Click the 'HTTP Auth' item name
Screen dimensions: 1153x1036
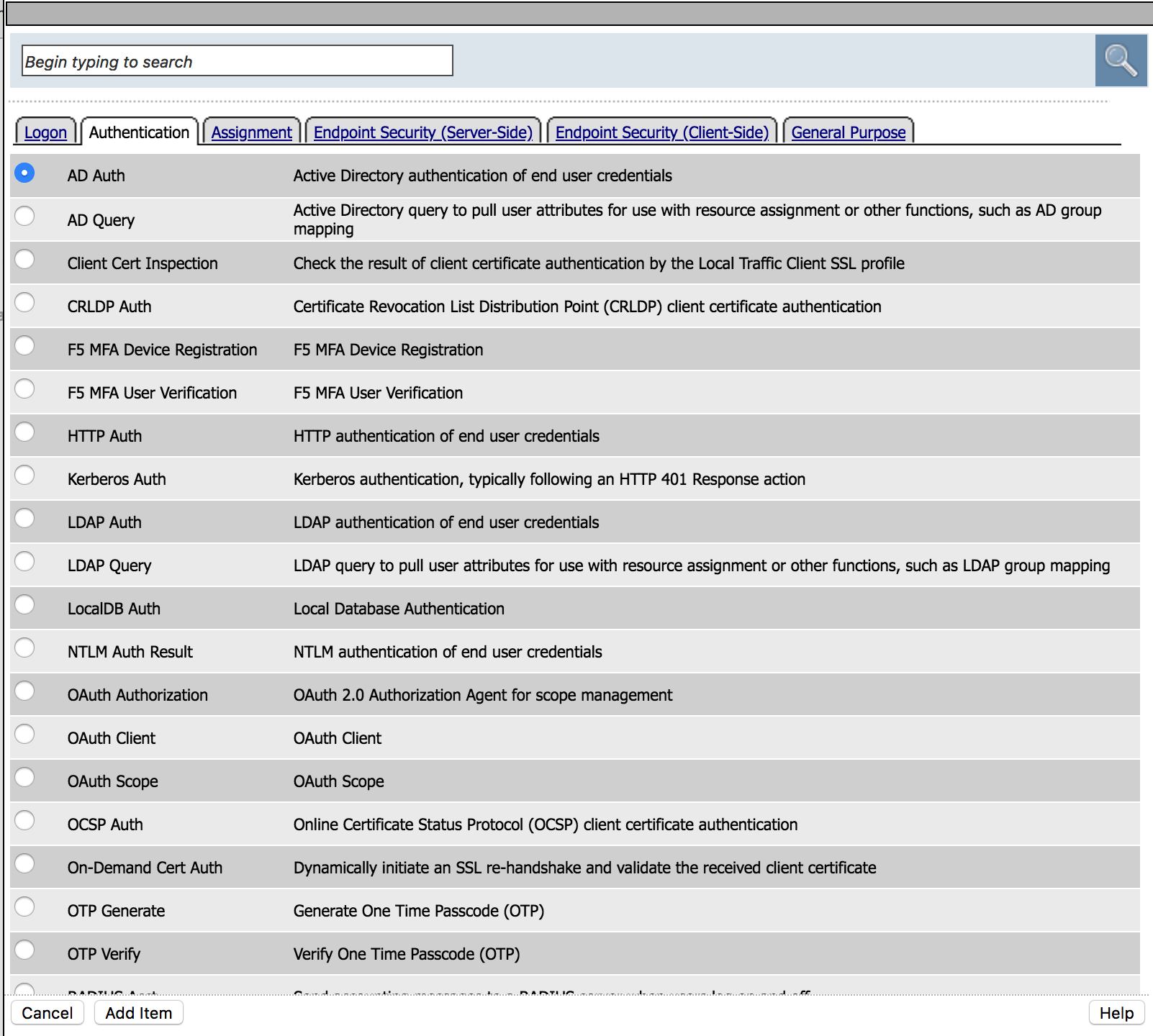(x=104, y=436)
